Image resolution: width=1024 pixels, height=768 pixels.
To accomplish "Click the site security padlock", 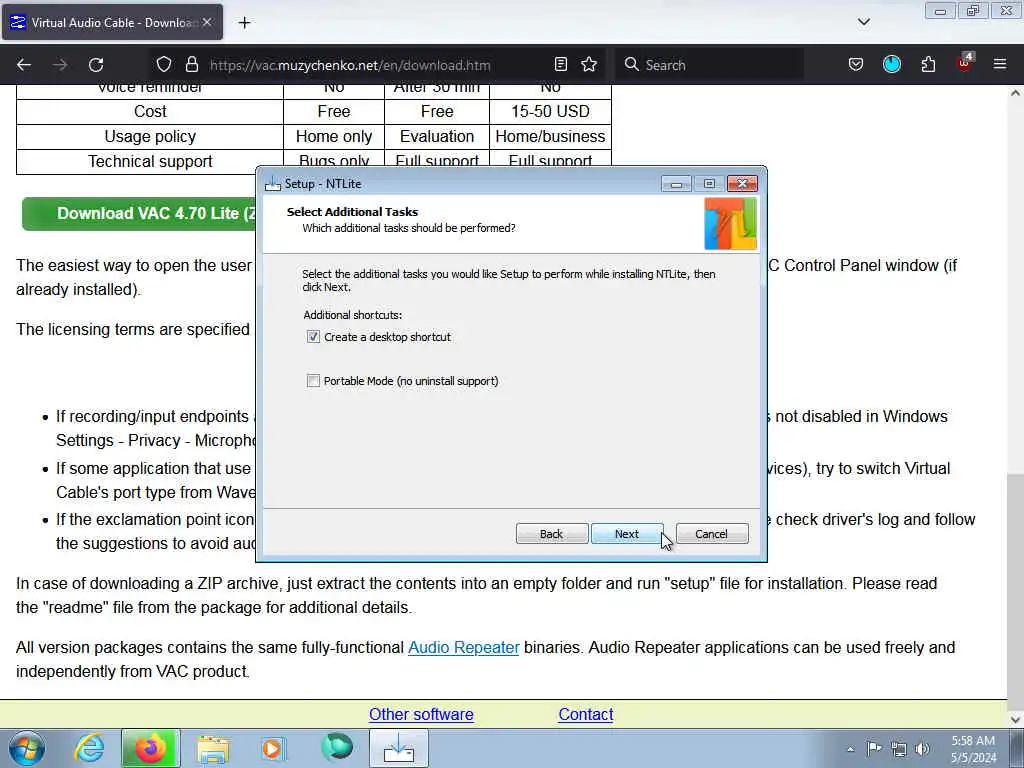I will [191, 65].
